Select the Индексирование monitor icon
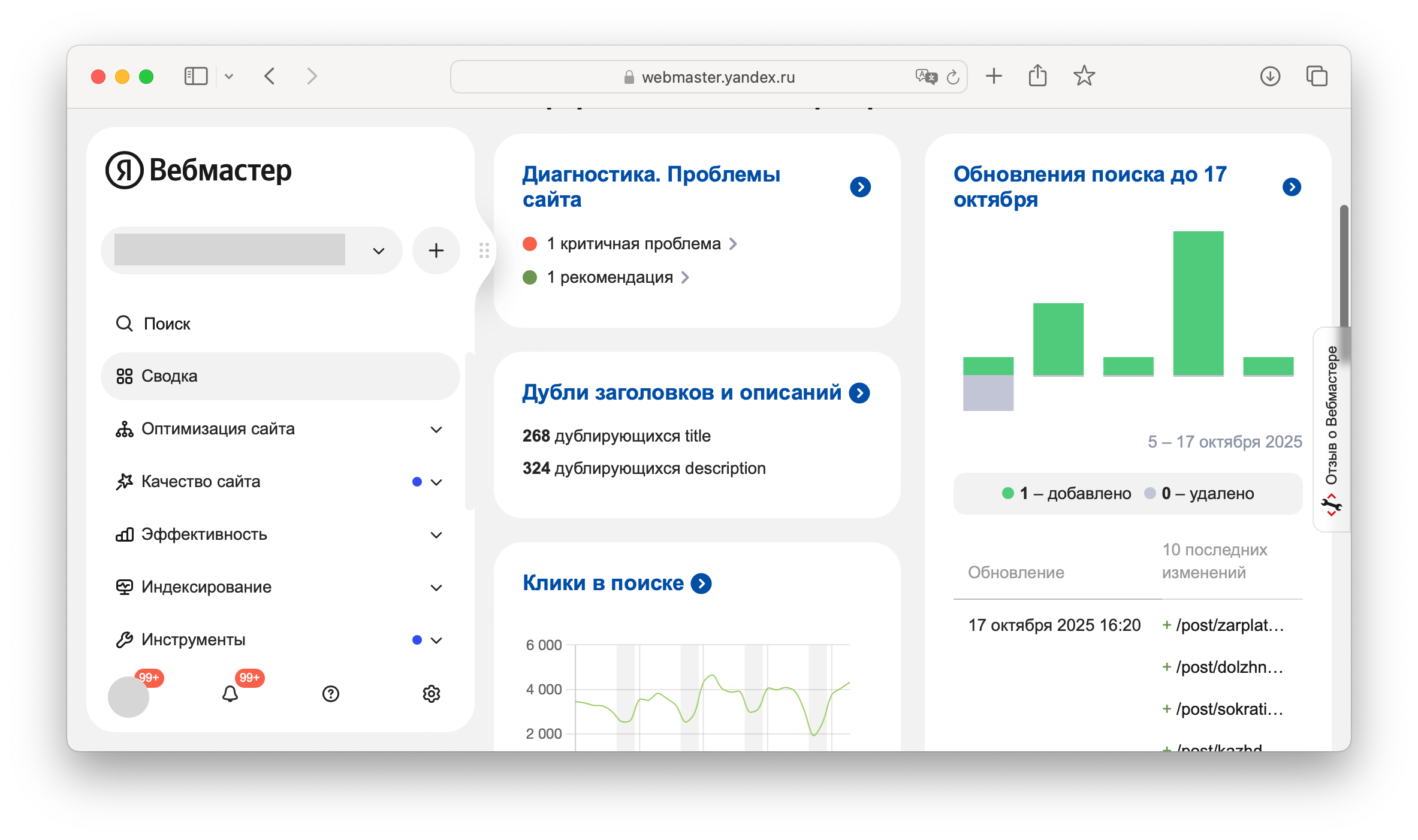Screen dimensions: 1418x840 (125, 587)
